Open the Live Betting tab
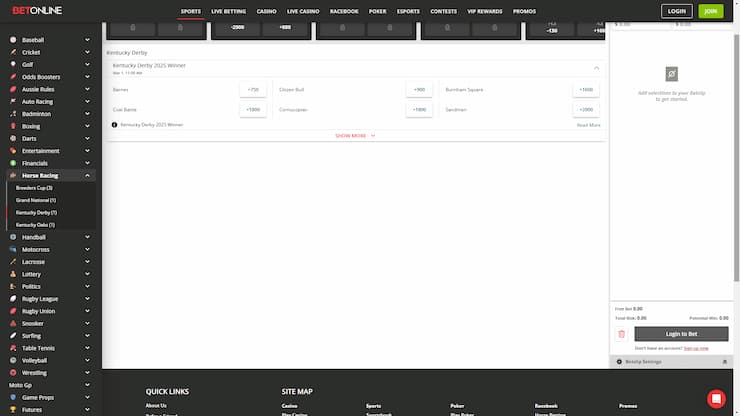This screenshot has width=740, height=416. pyautogui.click(x=228, y=11)
